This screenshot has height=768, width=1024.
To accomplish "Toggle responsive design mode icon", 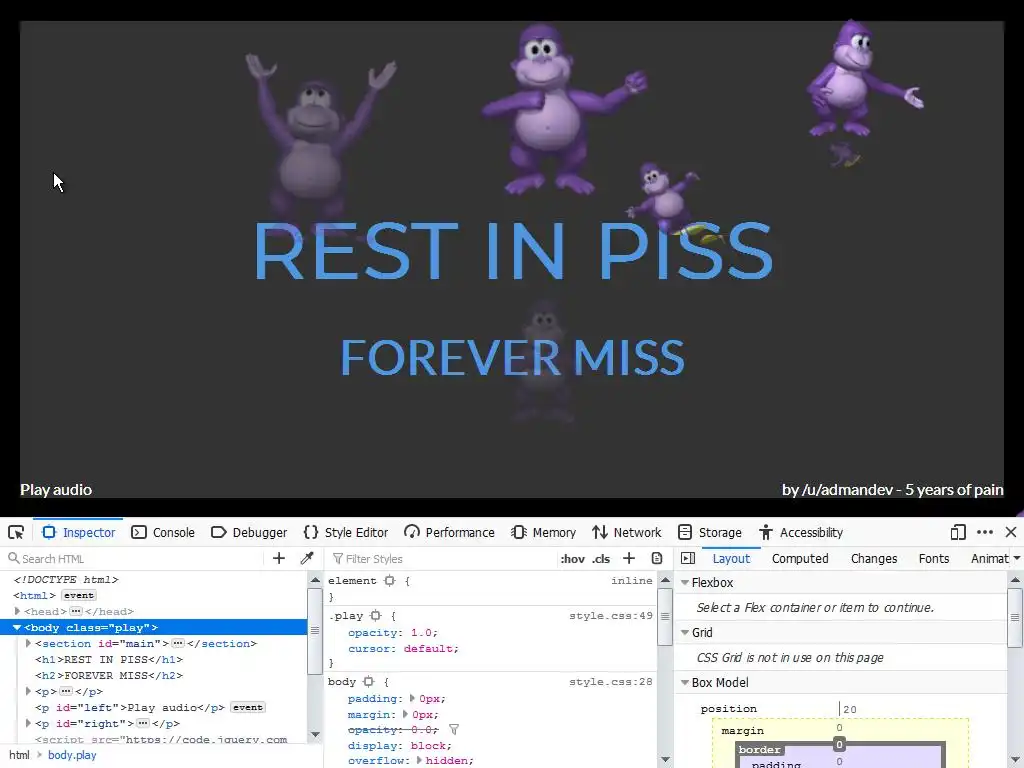I will [x=958, y=532].
